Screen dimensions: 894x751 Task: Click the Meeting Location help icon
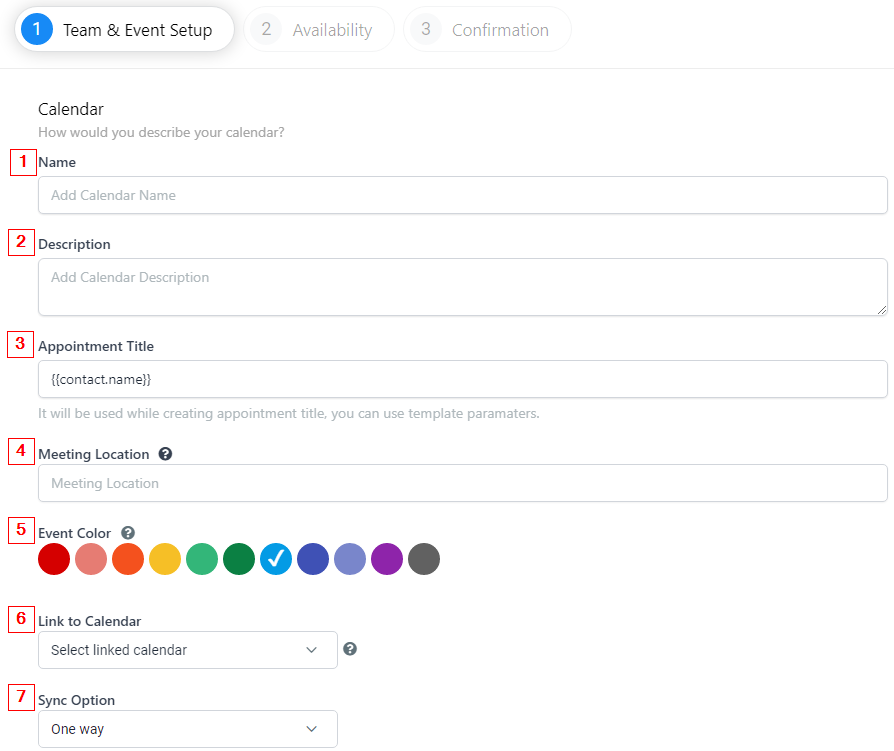click(x=165, y=454)
